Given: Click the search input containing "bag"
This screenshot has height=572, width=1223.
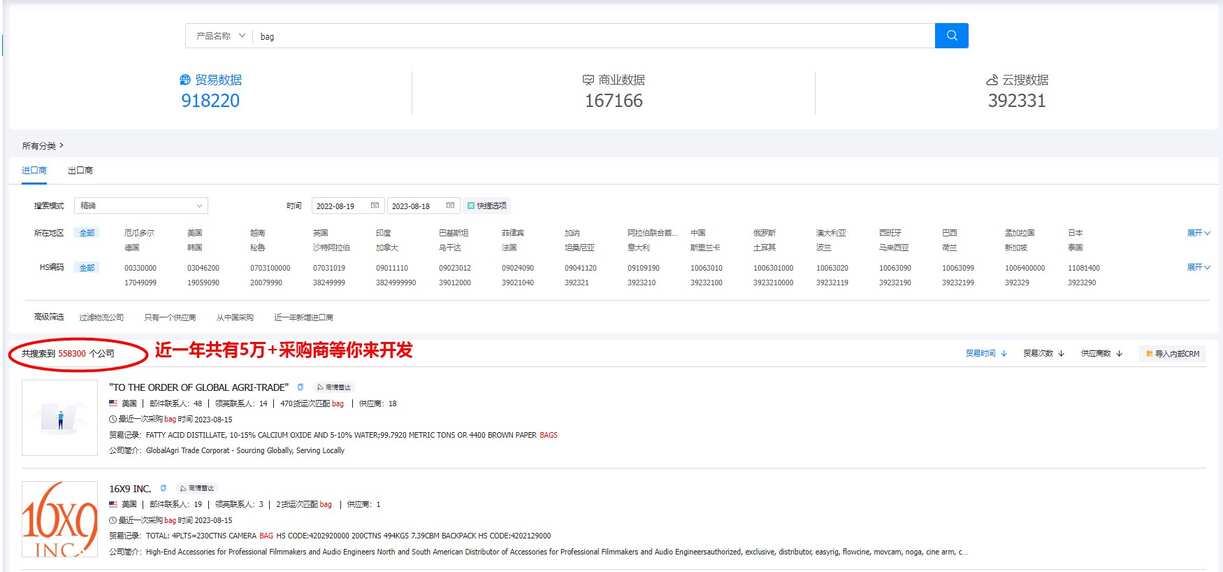Looking at the screenshot, I should point(594,36).
